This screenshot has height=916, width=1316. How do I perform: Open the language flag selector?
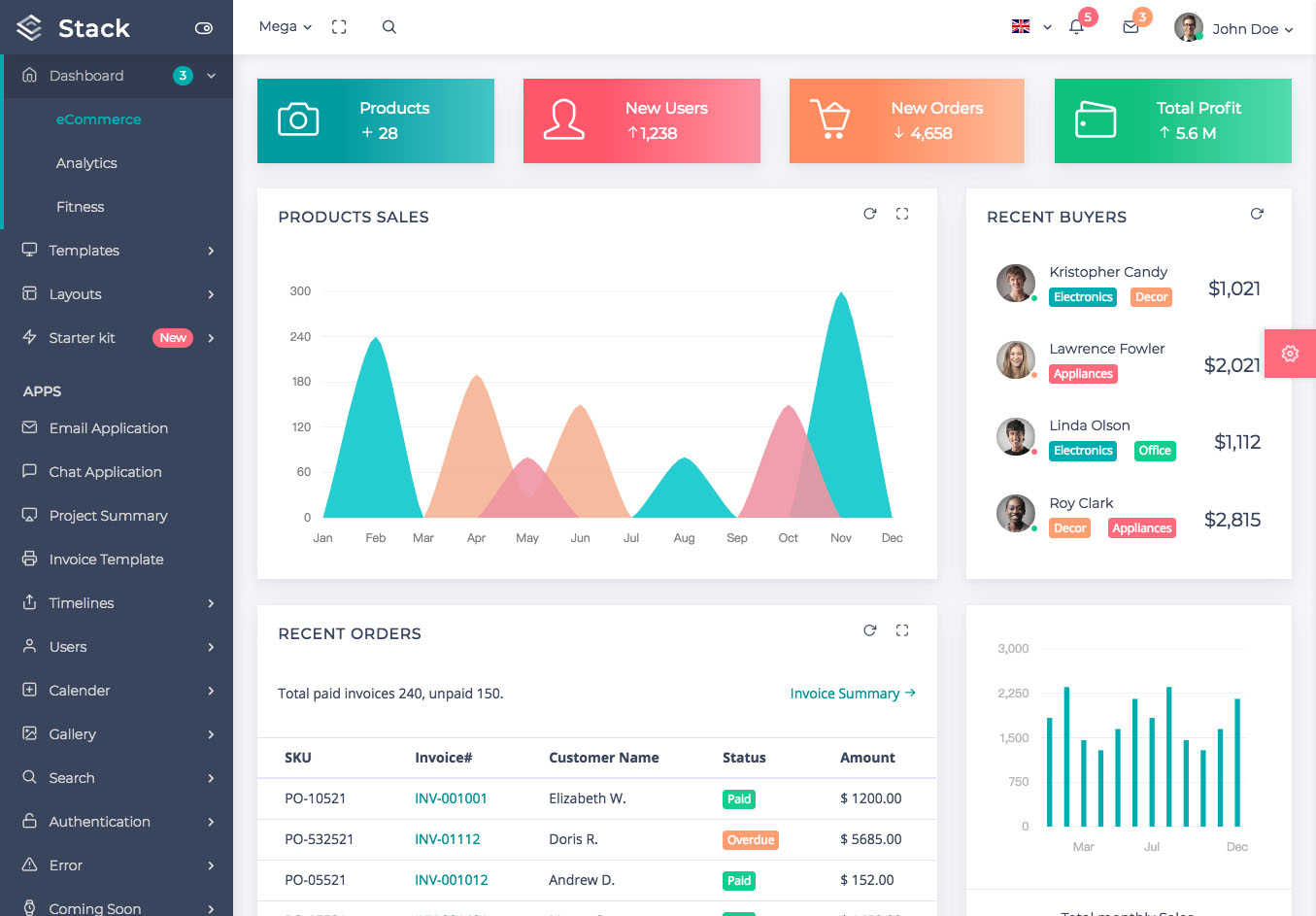point(1031,27)
